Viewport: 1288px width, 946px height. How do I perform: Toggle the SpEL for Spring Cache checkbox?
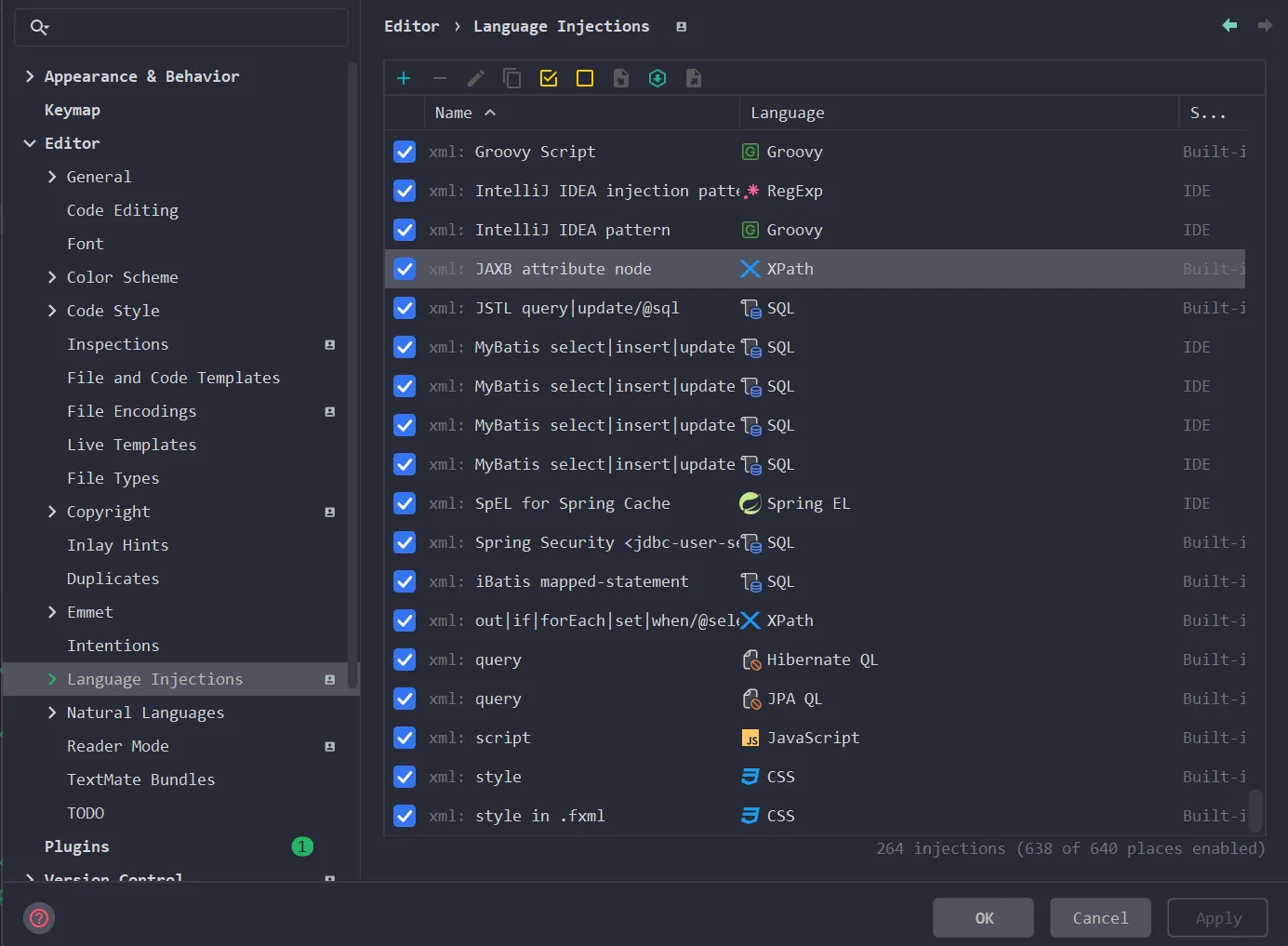[x=405, y=503]
